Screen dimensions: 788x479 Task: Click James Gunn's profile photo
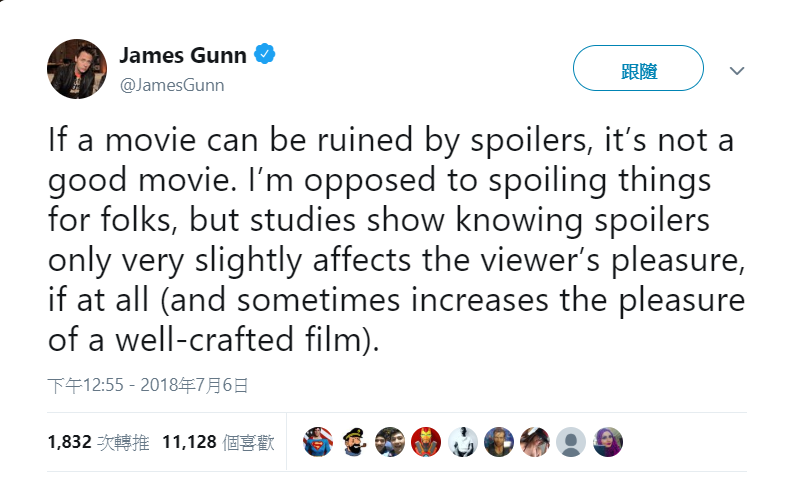coord(77,69)
